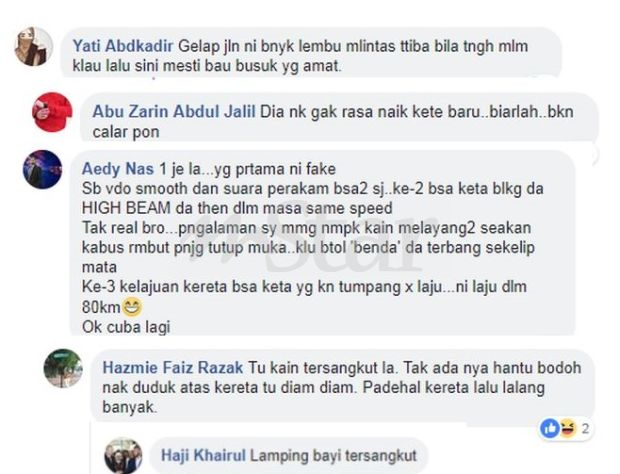Viewport: 620px width, 474px height.
Task: Click Hazmie Faiz Razak's avatar
Action: (63, 368)
